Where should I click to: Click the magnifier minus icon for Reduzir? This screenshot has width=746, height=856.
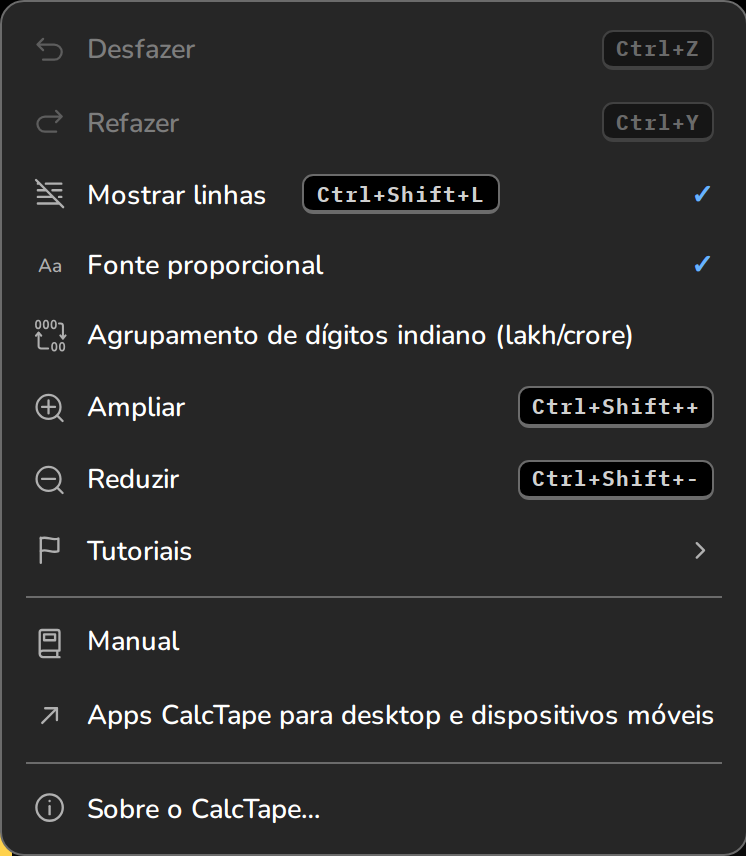coord(50,480)
